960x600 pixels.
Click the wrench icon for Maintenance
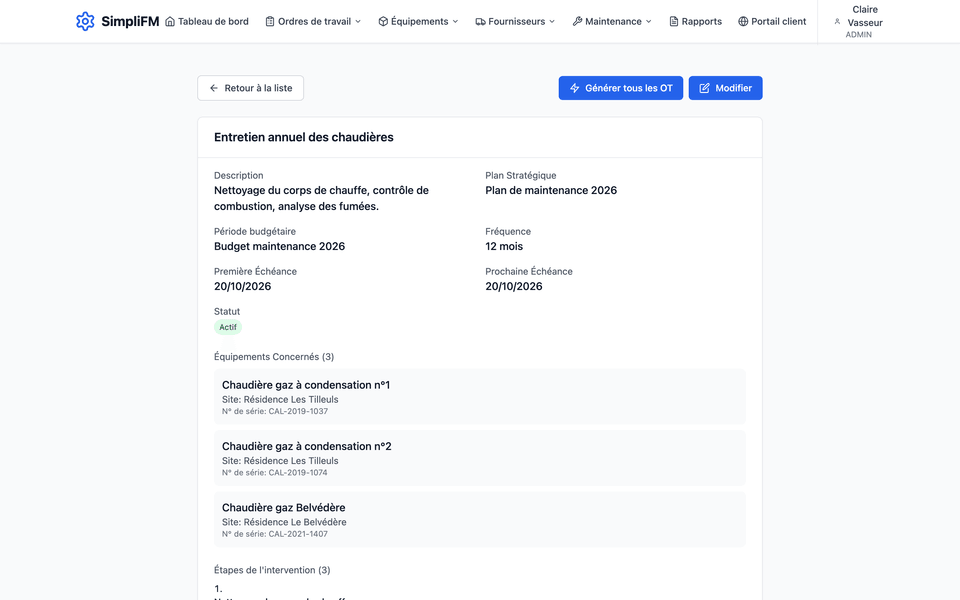point(577,21)
